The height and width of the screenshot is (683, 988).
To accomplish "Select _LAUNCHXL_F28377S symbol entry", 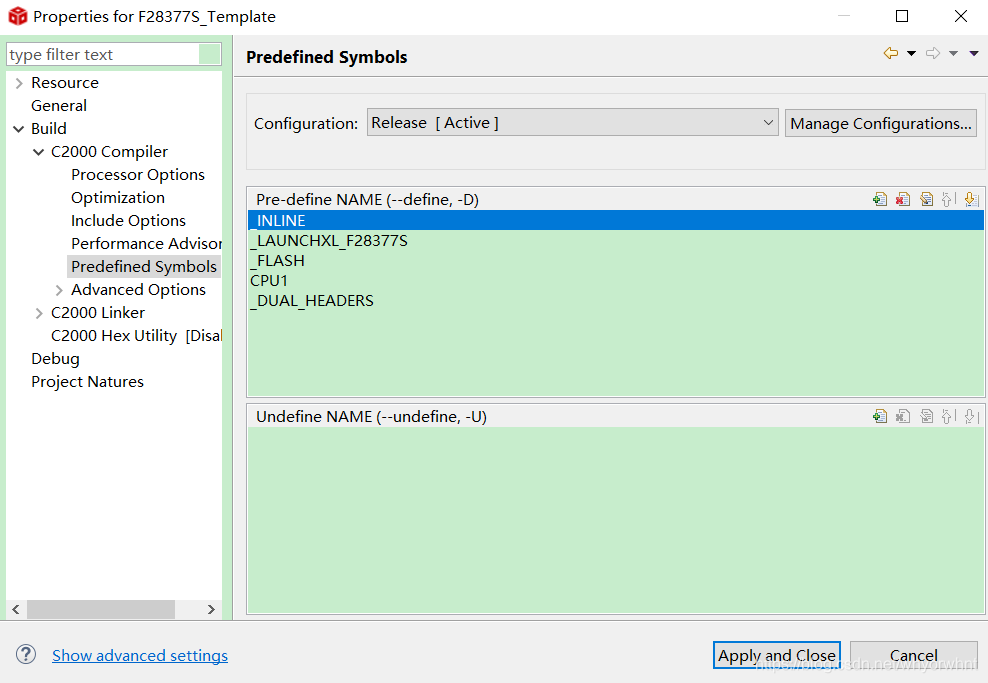I will point(616,241).
